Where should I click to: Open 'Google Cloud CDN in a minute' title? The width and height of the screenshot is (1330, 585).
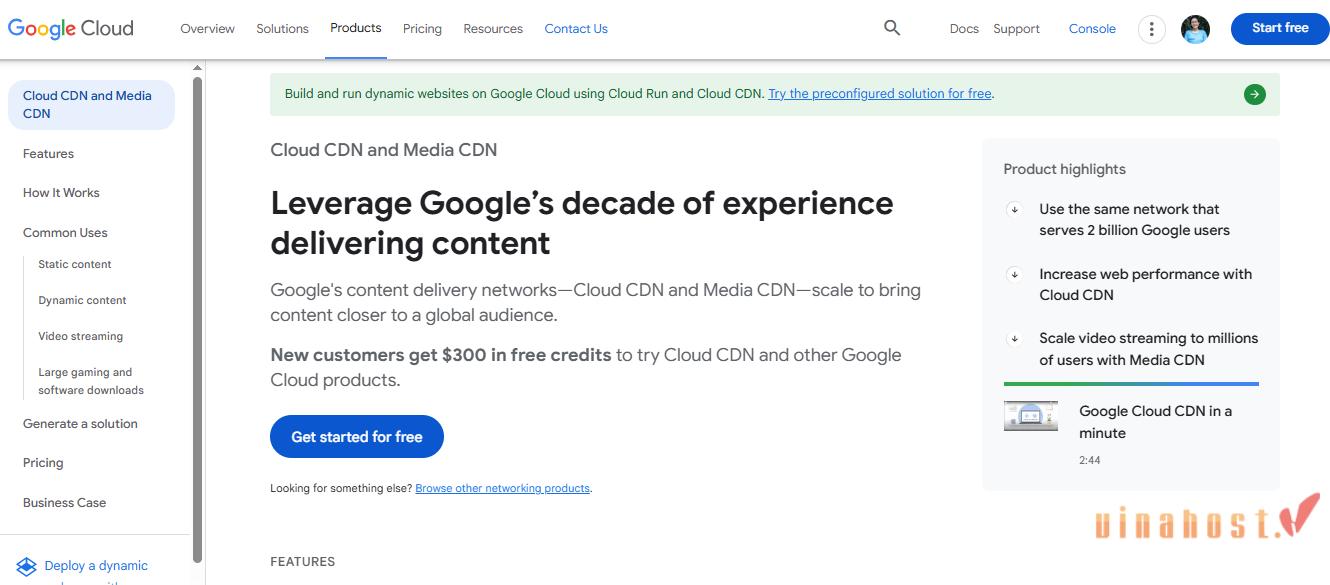click(1155, 422)
